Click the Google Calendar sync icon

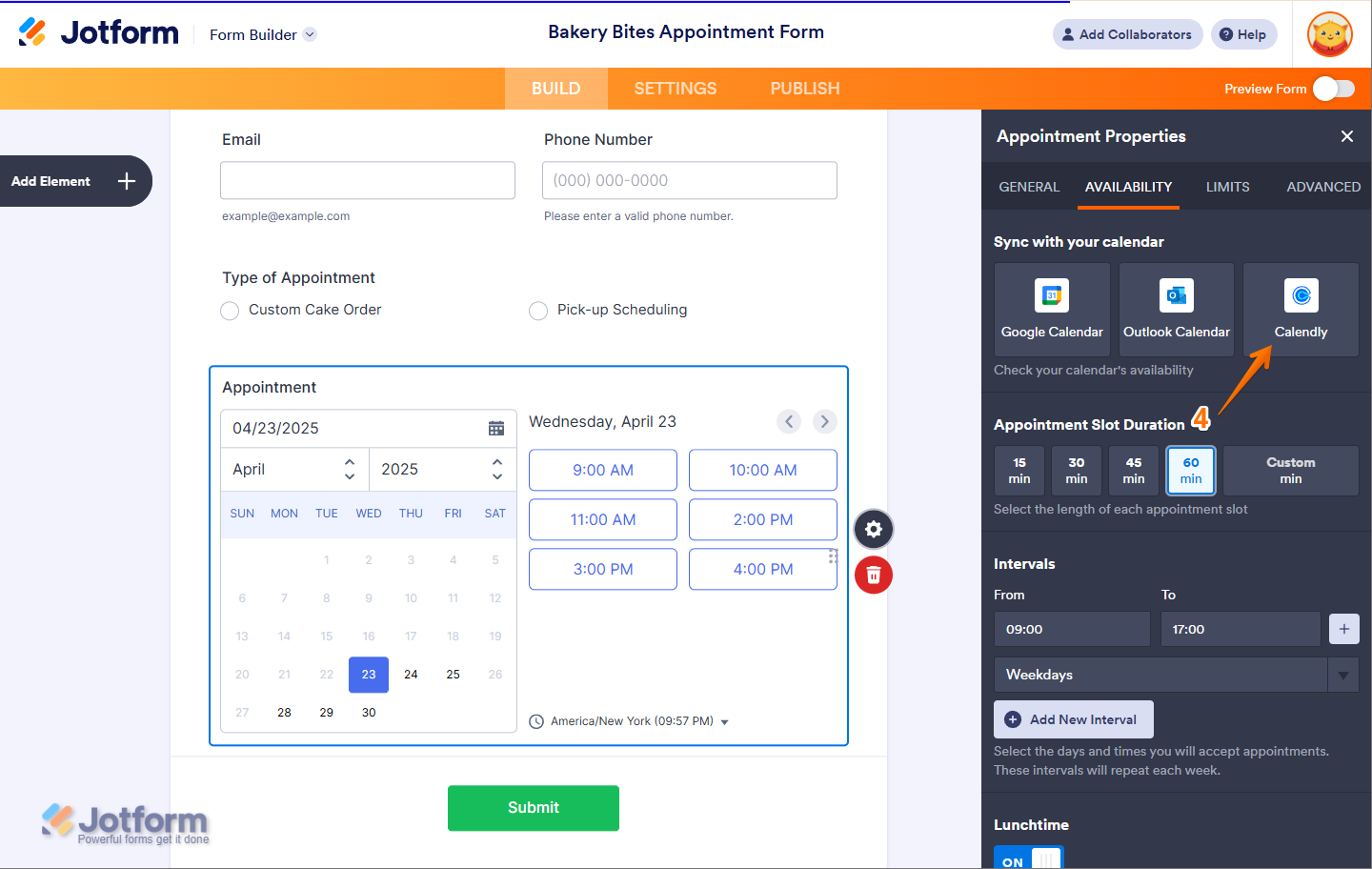click(x=1052, y=297)
